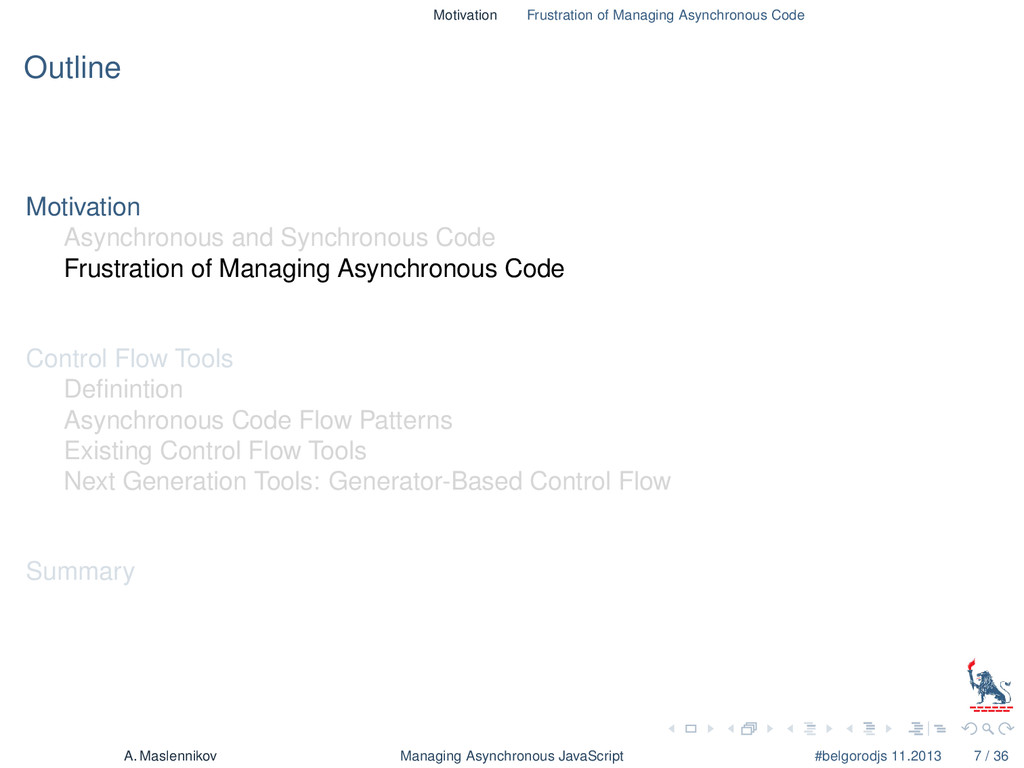Screen dimensions: 1024x768
Task: Jump to Control Flow Tools section
Action: [129, 359]
